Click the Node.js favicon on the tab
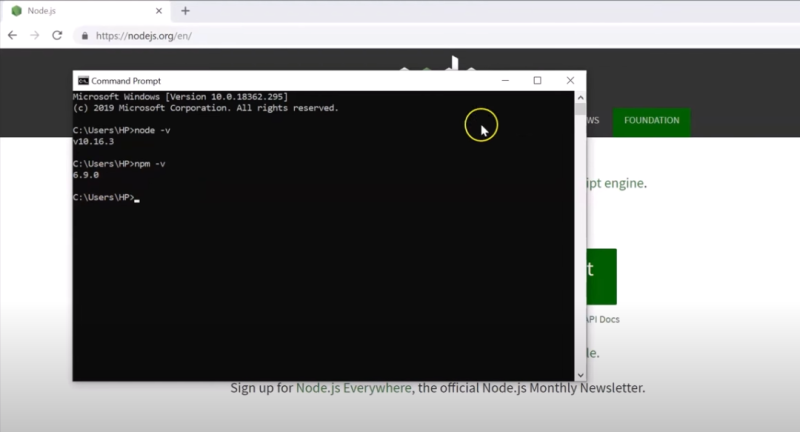The image size is (800, 432). point(16,11)
